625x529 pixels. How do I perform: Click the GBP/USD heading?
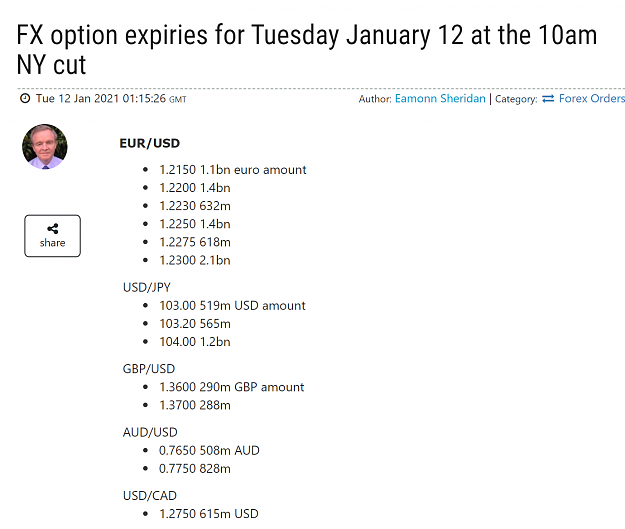[149, 368]
